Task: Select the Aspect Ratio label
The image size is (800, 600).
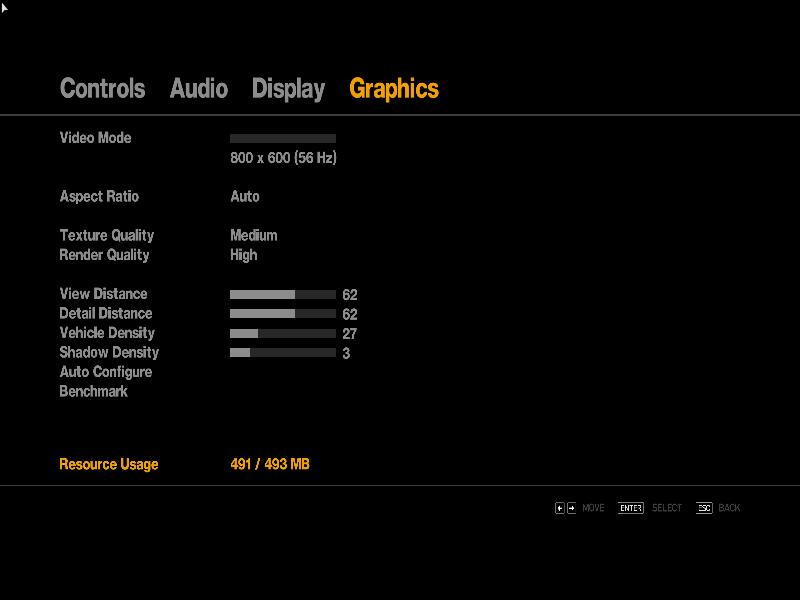Action: (99, 197)
